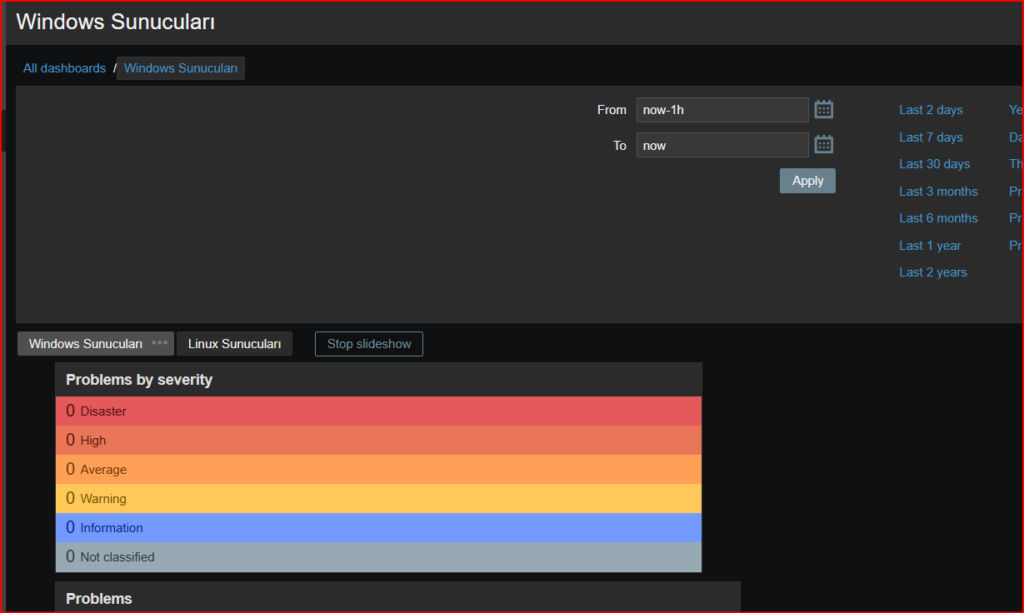Open the To date calendar picker
This screenshot has height=613, width=1024.
[824, 144]
